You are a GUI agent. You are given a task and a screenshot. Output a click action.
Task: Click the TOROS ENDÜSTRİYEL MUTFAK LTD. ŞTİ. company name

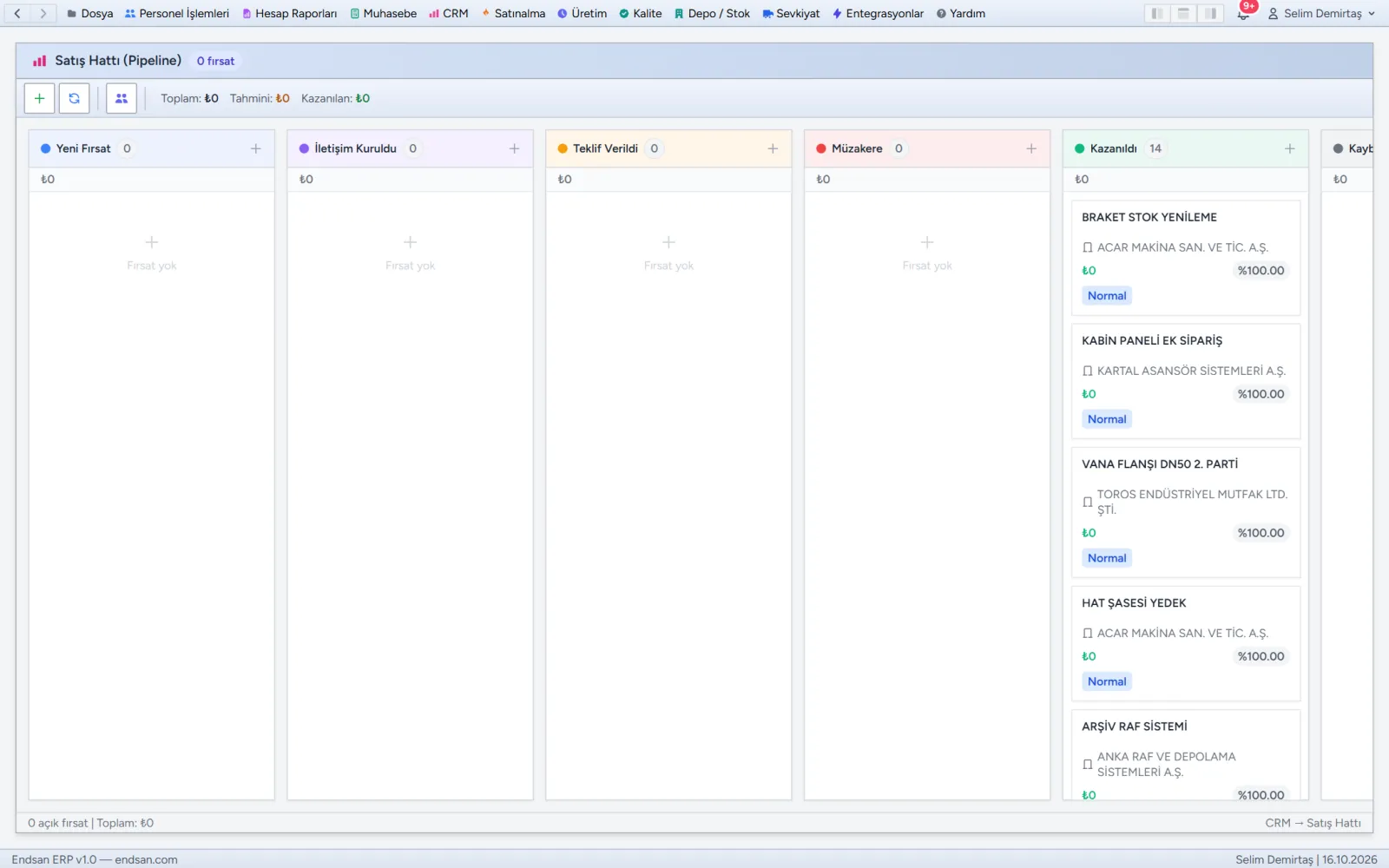[x=1192, y=502]
